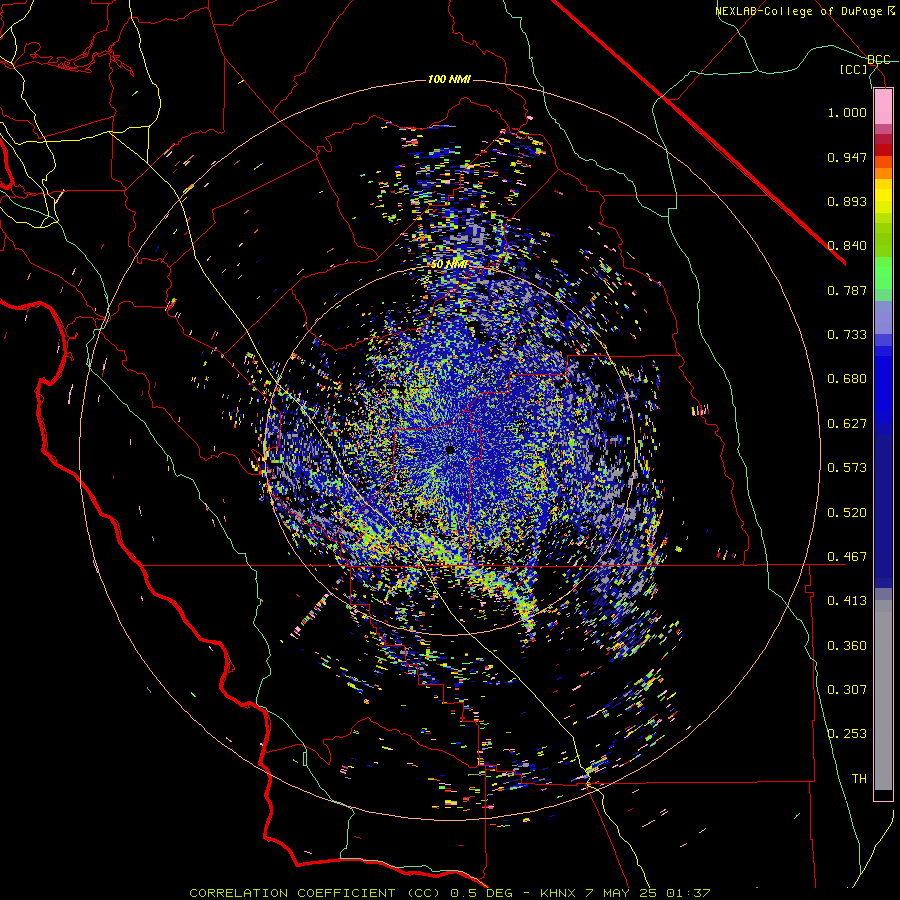Click the 0.520 legend value
Viewport: 900px width, 900px height.
point(847,513)
